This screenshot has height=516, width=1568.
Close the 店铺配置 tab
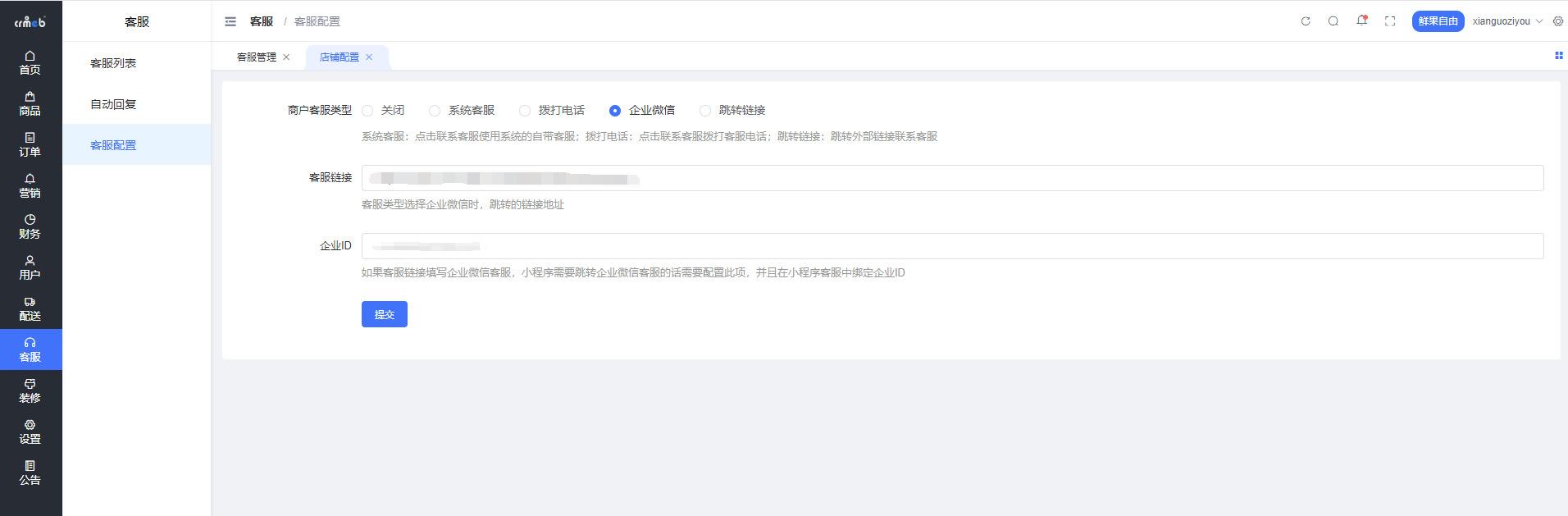[x=369, y=57]
